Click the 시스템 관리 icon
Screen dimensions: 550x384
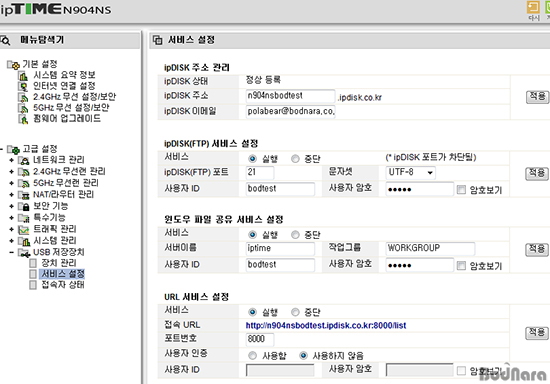[24, 241]
